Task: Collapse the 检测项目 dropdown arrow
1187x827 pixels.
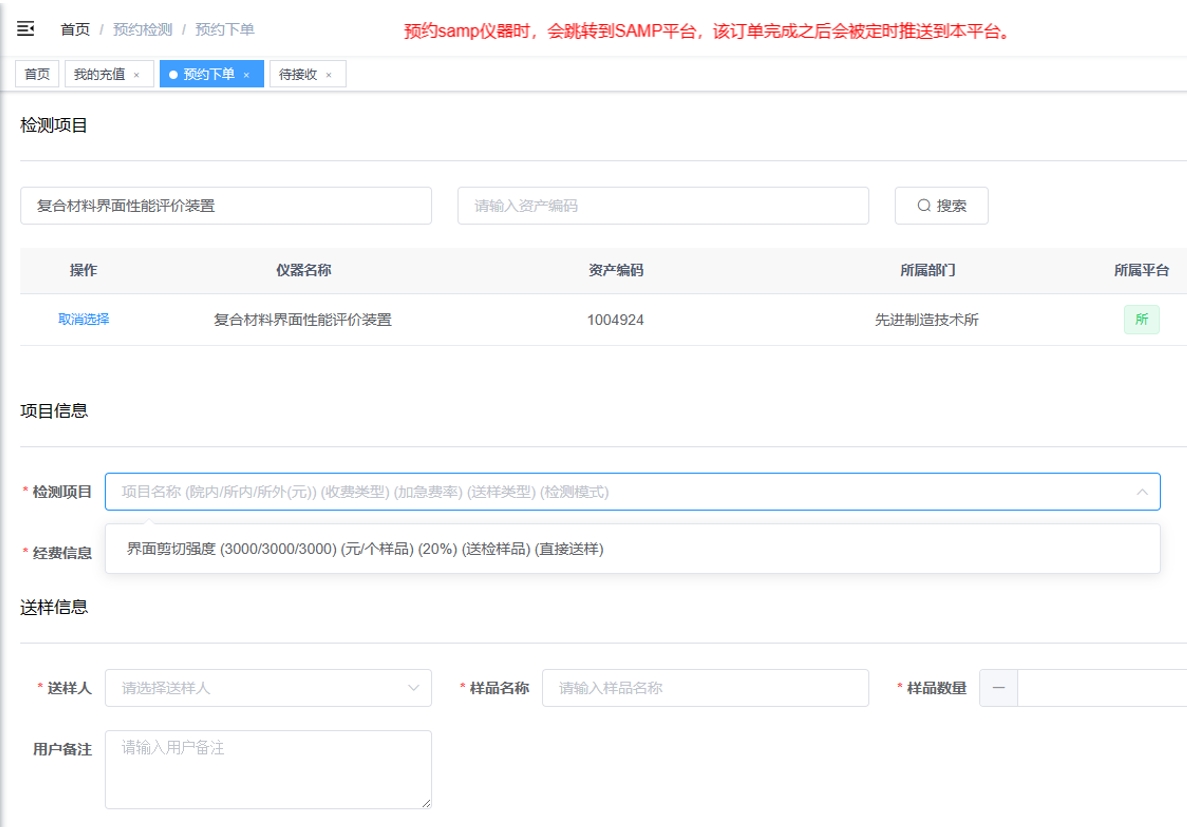Action: click(1142, 492)
